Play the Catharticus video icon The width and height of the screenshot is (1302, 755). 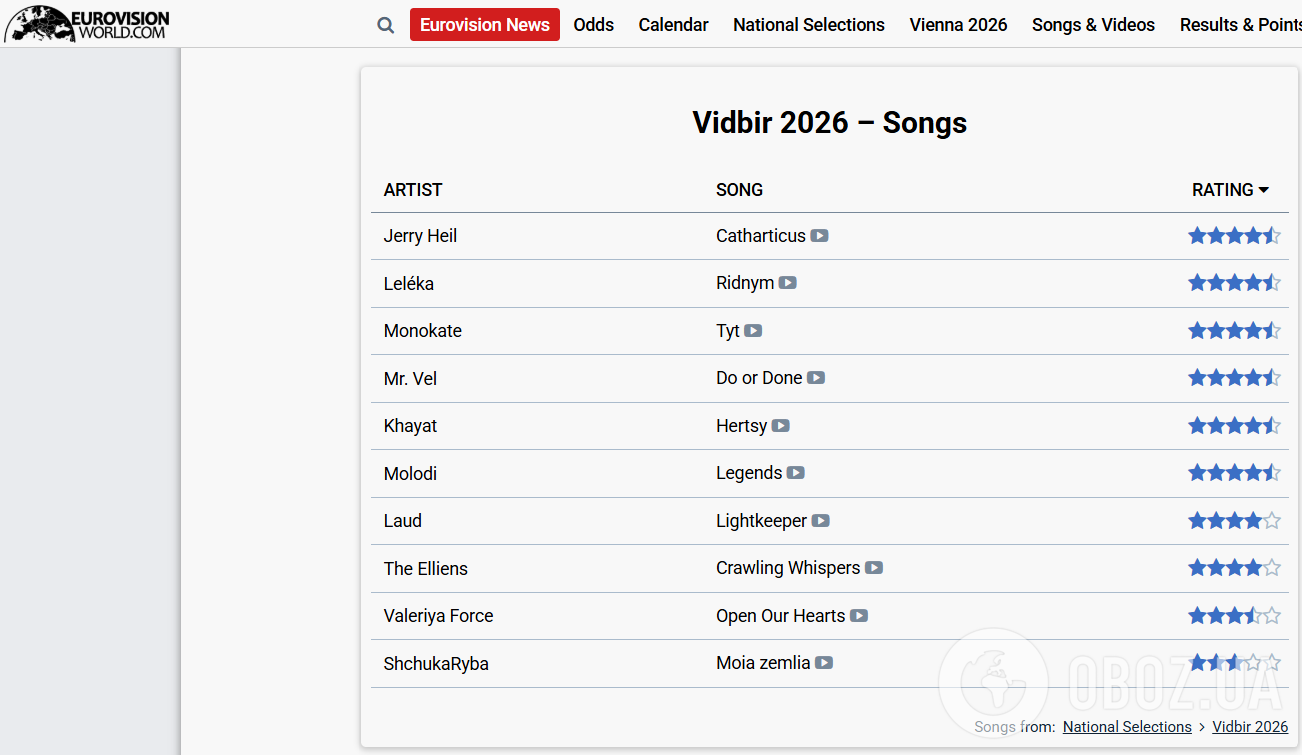[819, 236]
